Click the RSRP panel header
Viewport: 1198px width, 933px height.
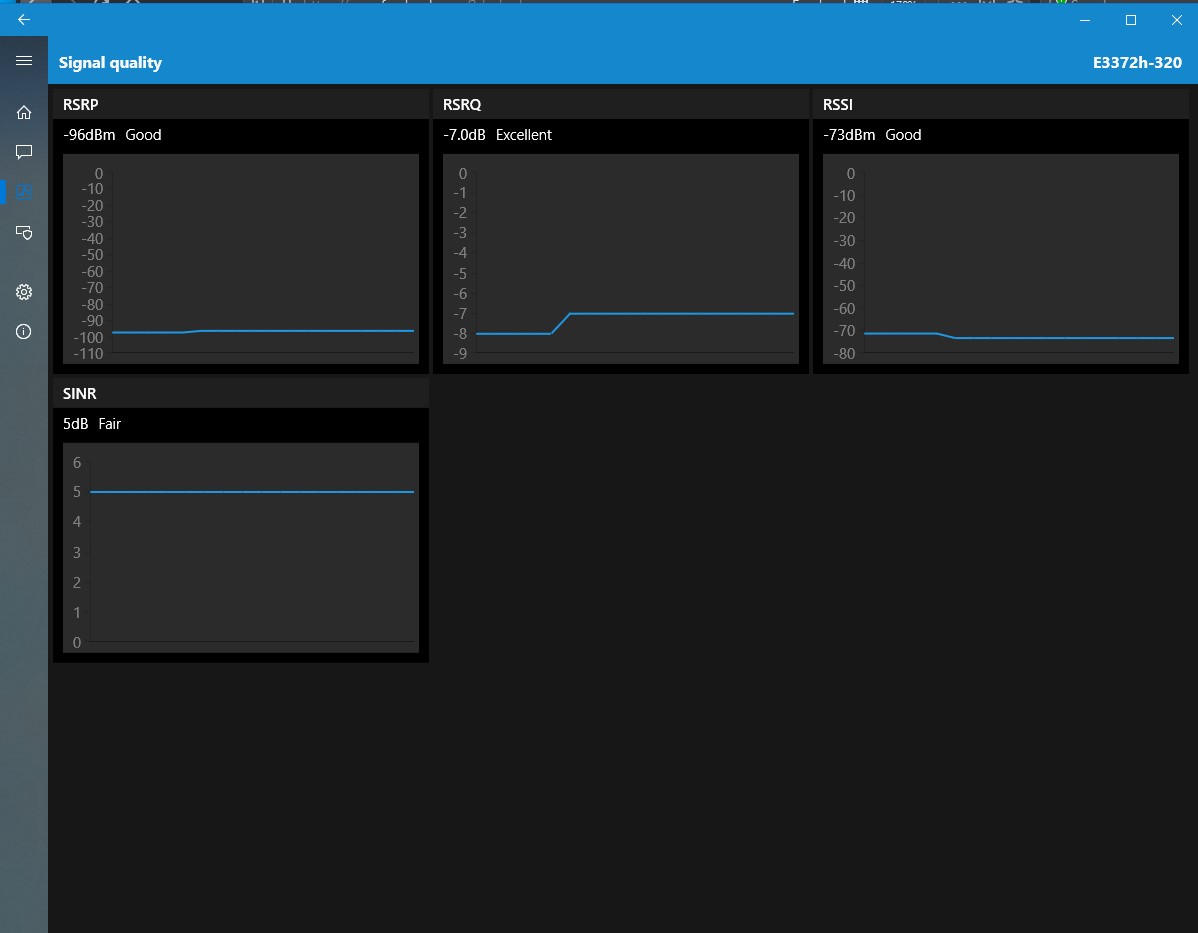[241, 105]
